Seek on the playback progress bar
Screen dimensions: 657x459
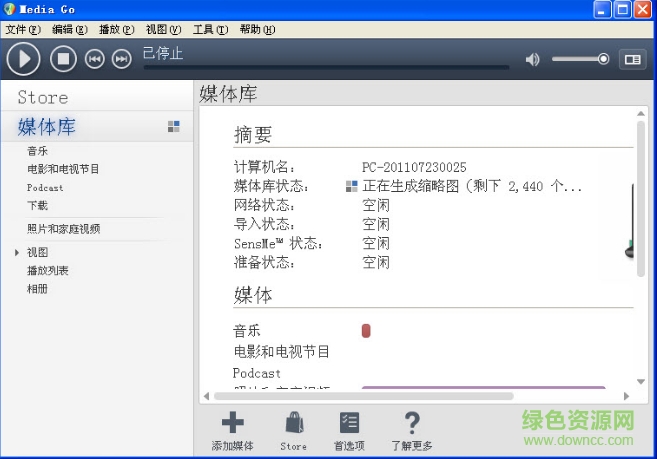pos(326,67)
